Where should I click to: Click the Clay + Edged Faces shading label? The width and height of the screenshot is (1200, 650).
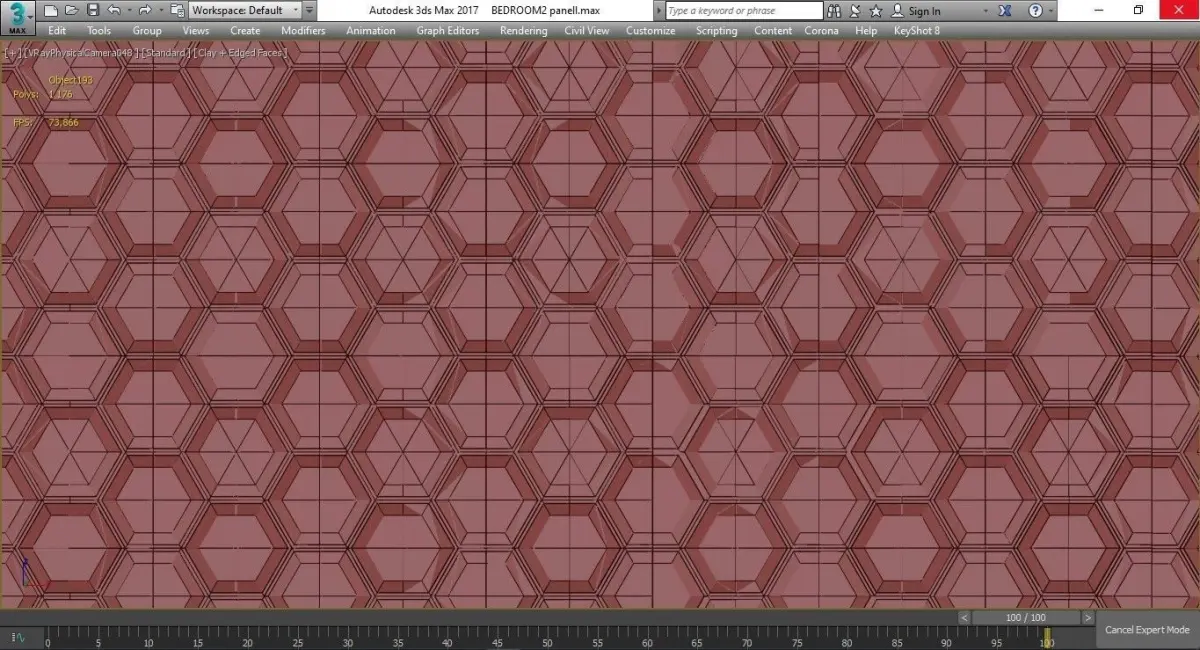pyautogui.click(x=241, y=52)
